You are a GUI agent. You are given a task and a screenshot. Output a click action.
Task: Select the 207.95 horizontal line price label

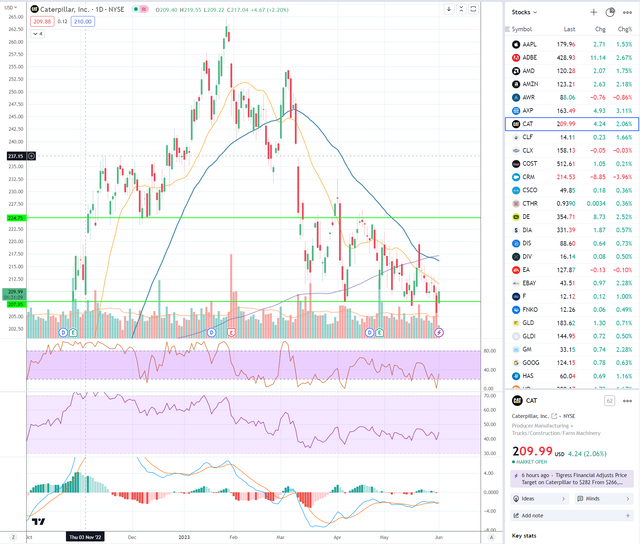point(16,304)
